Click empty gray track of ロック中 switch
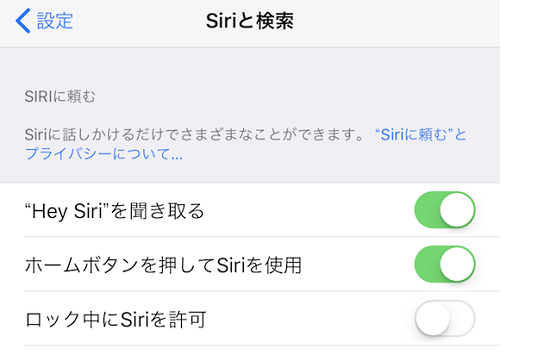The width and height of the screenshot is (540, 361). pyautogui.click(x=463, y=319)
